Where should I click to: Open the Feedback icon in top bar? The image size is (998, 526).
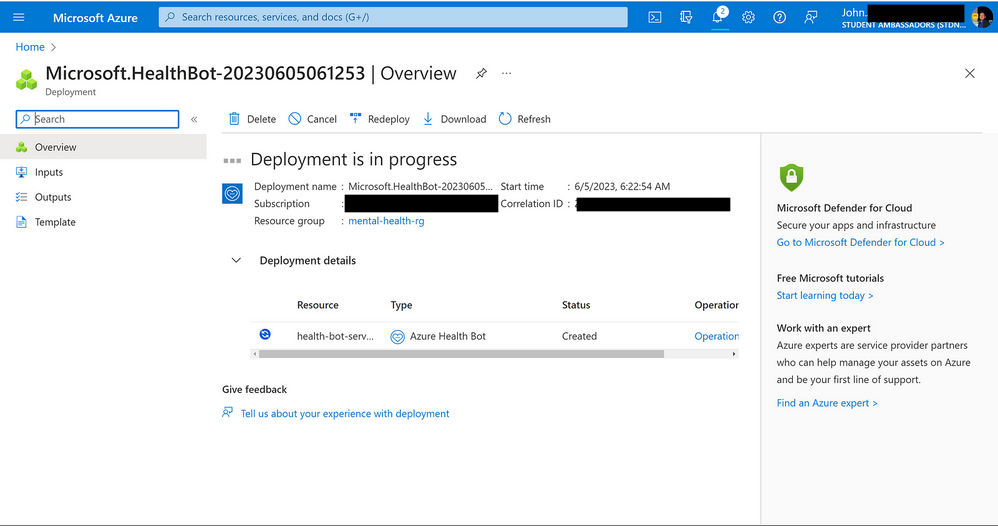click(x=810, y=17)
